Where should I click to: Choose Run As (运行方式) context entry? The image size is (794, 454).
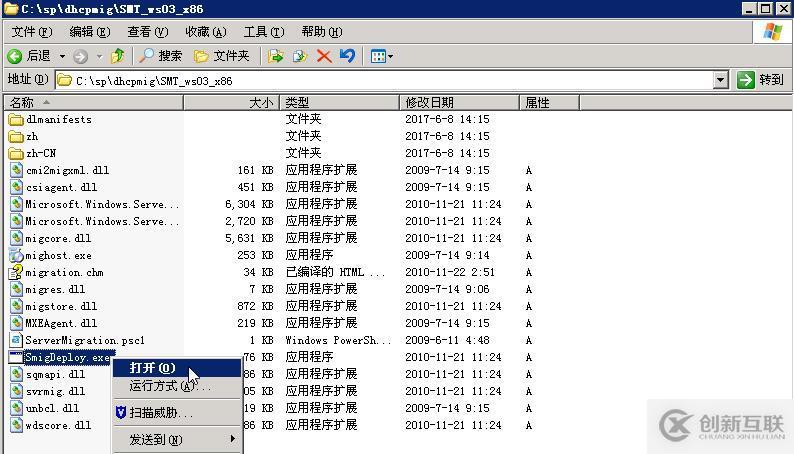[177, 386]
